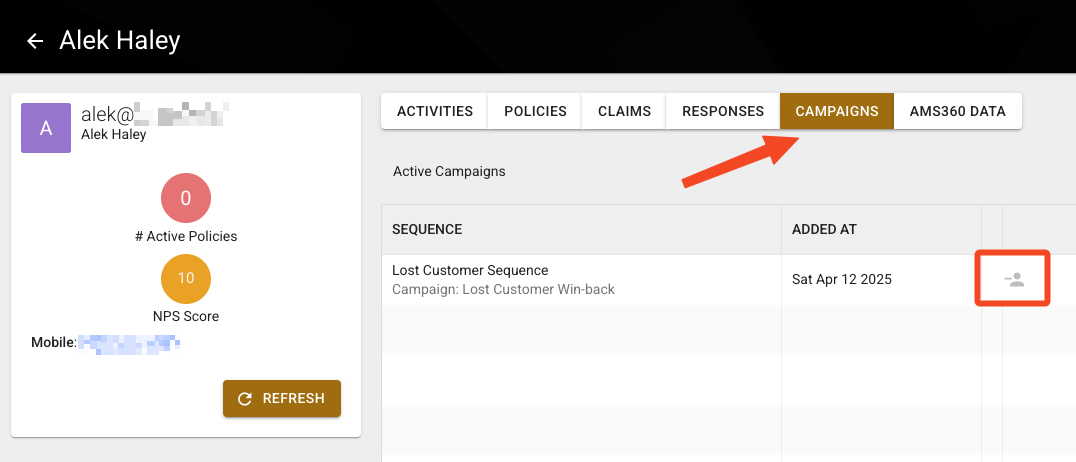This screenshot has width=1076, height=462.
Task: Select the Claims tab
Action: (x=624, y=111)
